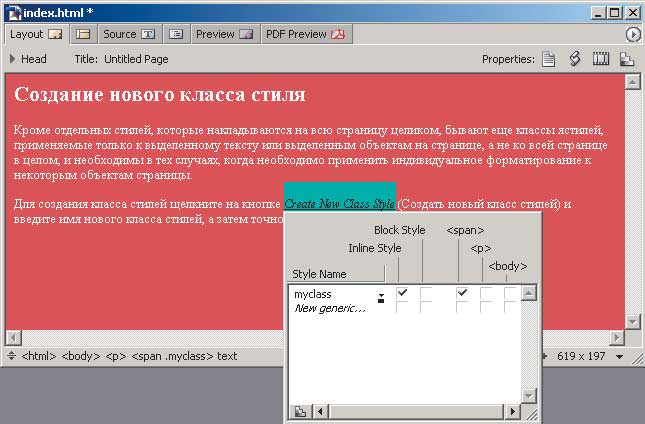Screen dimensions: 645x424
Task: Open the myclass row dropdown arrow
Action: click(x=381, y=298)
